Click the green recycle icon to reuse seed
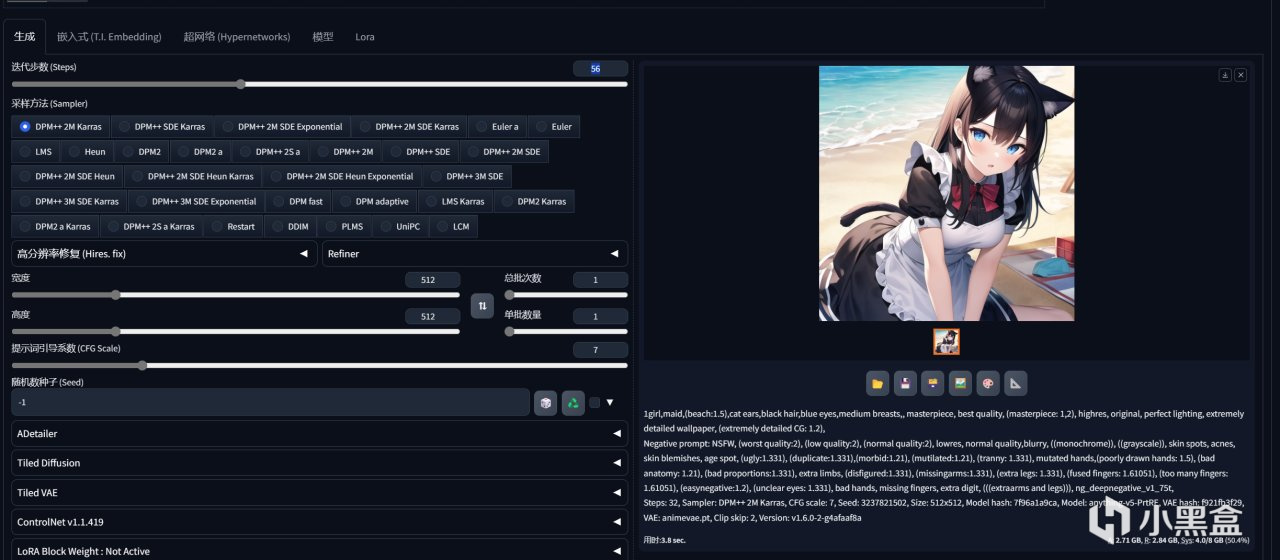The image size is (1280, 560). click(573, 402)
